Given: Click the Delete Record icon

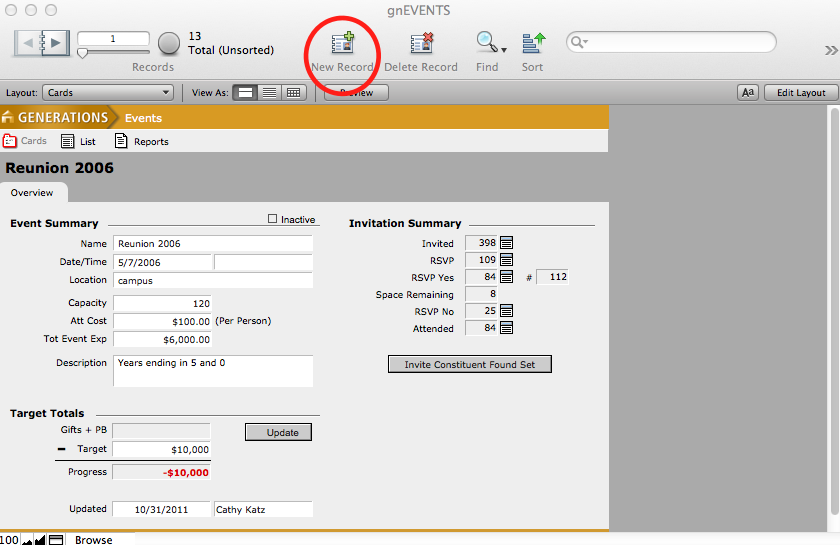Looking at the screenshot, I should pyautogui.click(x=421, y=43).
